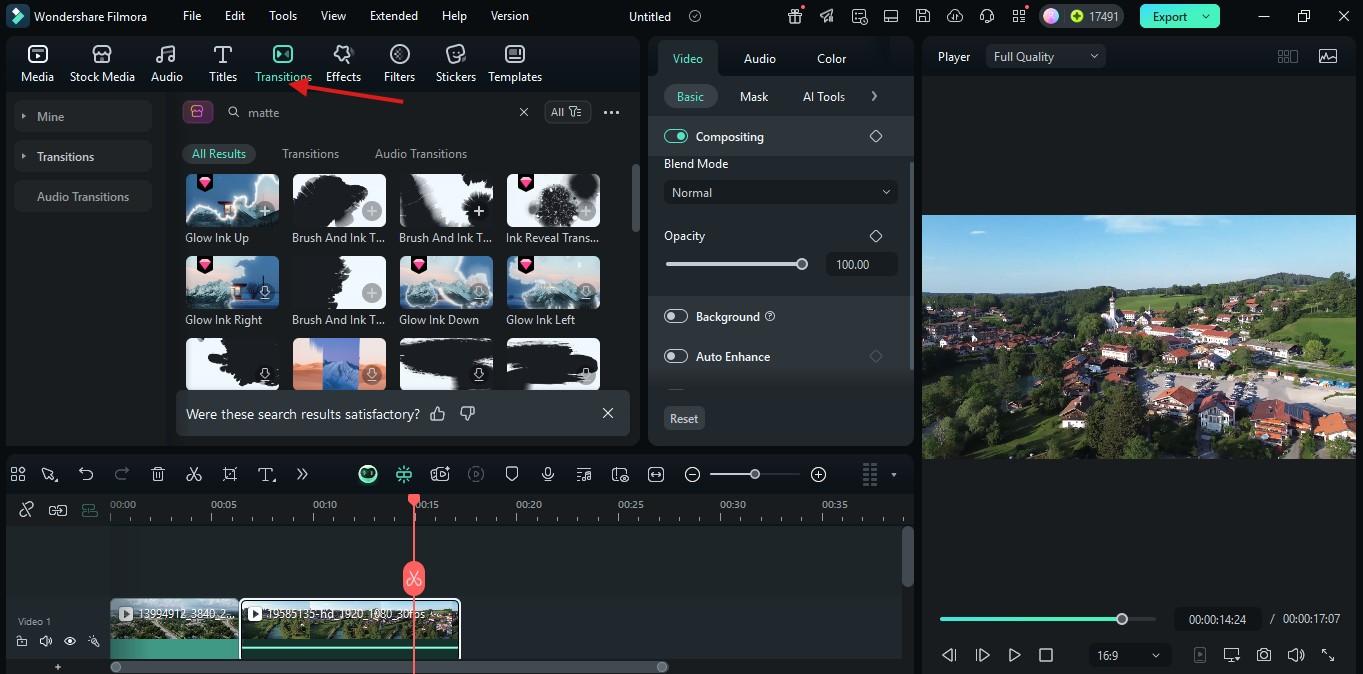The height and width of the screenshot is (674, 1363).
Task: Delete selected clip with trash icon
Action: tap(158, 474)
